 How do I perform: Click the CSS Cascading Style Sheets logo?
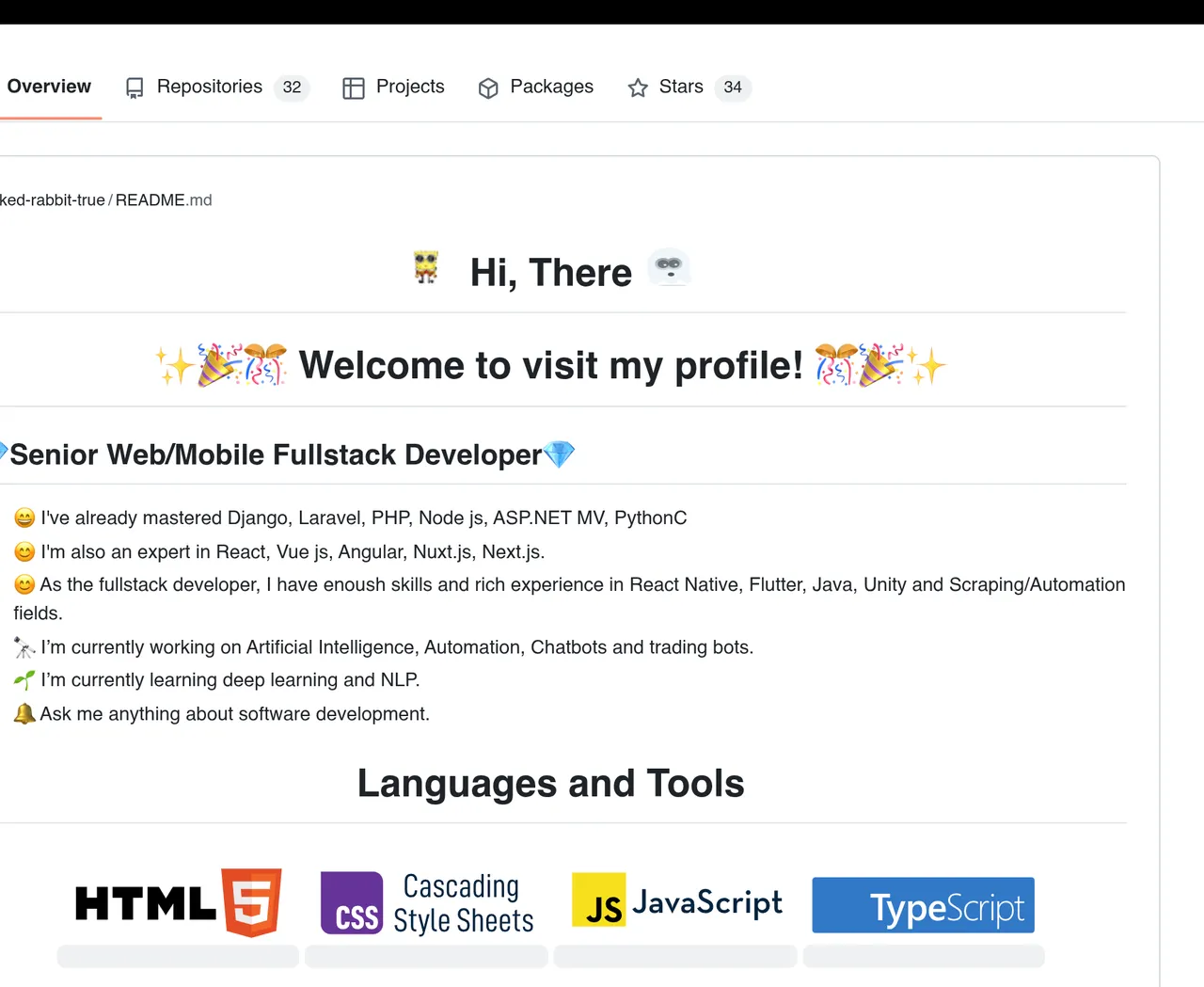pyautogui.click(x=427, y=903)
